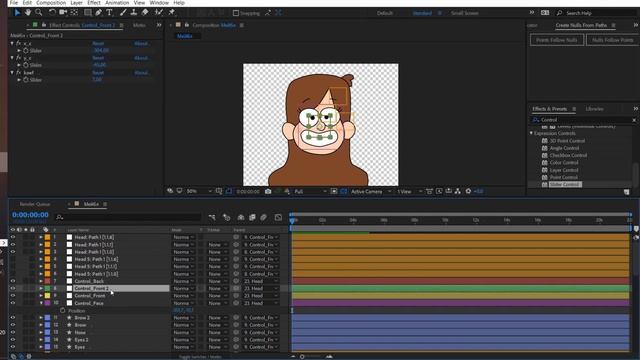
Task: Click the timeline layer search field
Action: coord(128,218)
